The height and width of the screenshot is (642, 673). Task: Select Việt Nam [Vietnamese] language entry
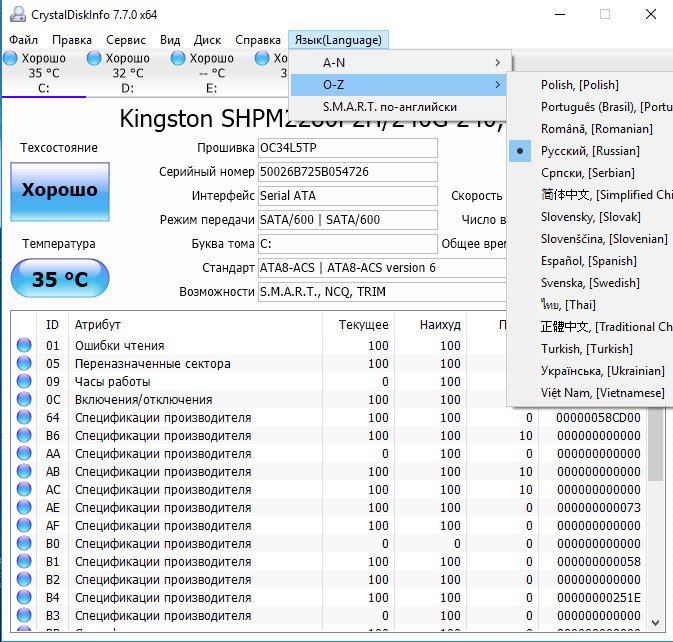[x=591, y=393]
